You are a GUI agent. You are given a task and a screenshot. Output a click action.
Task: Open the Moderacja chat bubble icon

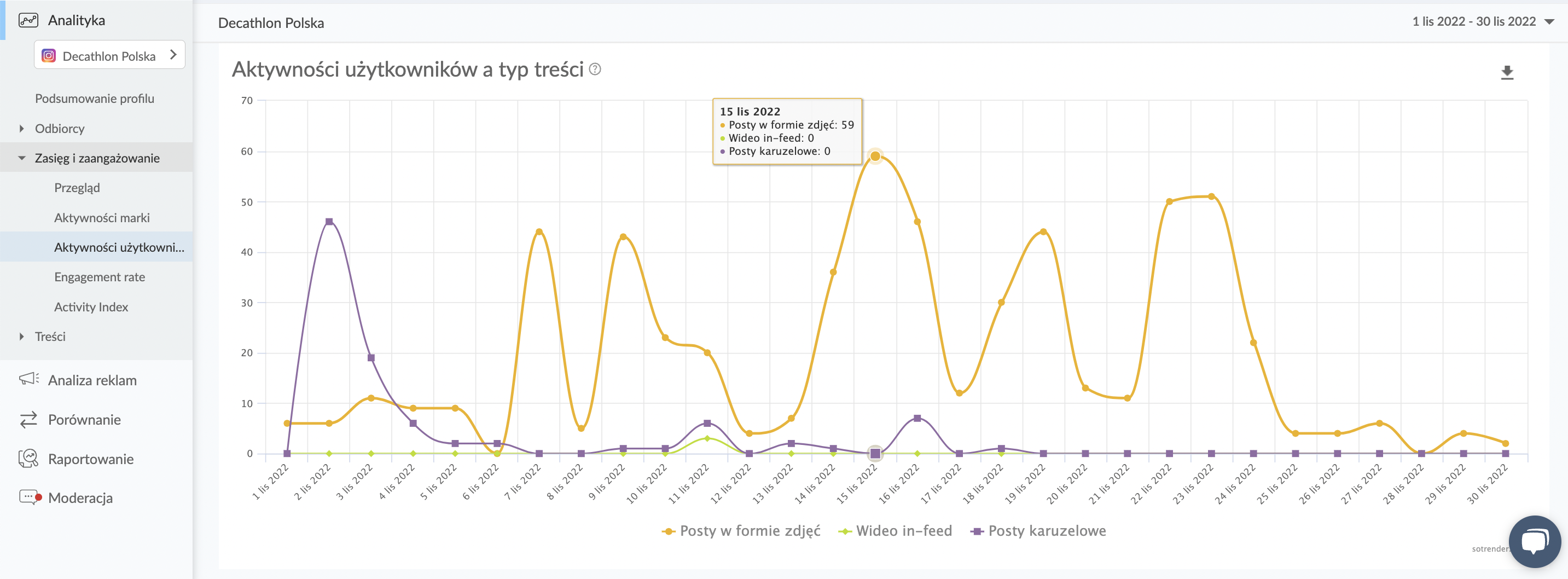coord(28,497)
